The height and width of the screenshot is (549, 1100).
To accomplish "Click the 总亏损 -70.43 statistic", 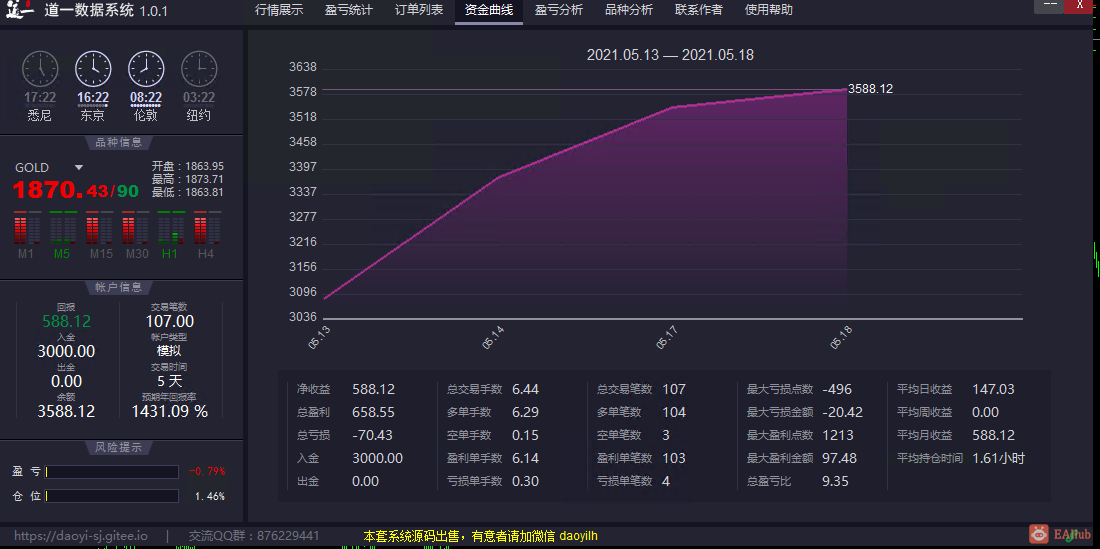I will tap(344, 435).
